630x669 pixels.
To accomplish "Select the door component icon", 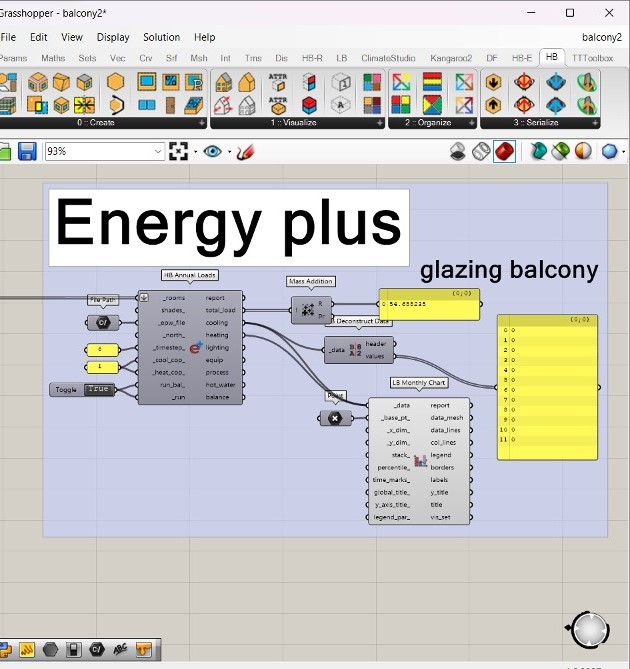I will click(x=170, y=105).
